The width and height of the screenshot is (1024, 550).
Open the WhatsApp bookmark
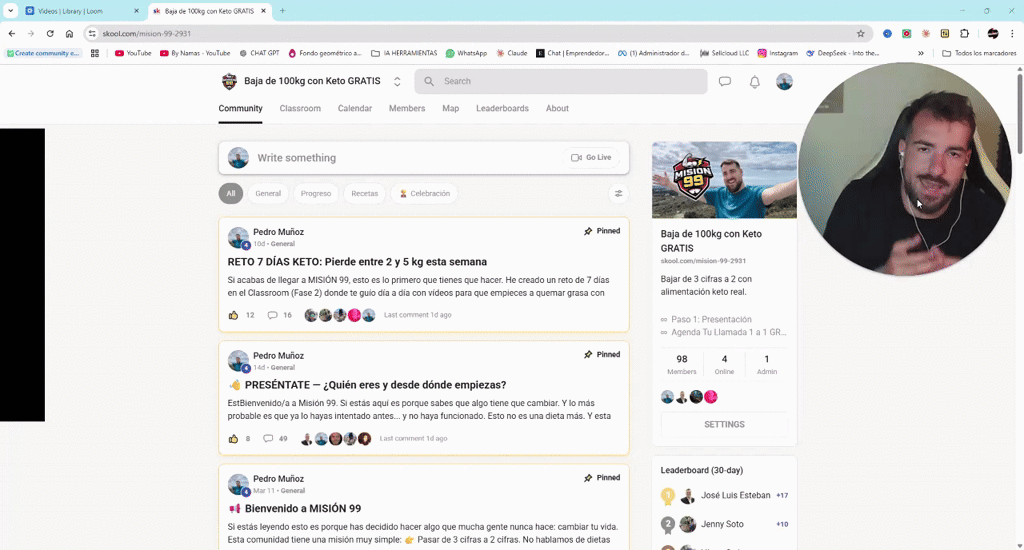pyautogui.click(x=466, y=53)
